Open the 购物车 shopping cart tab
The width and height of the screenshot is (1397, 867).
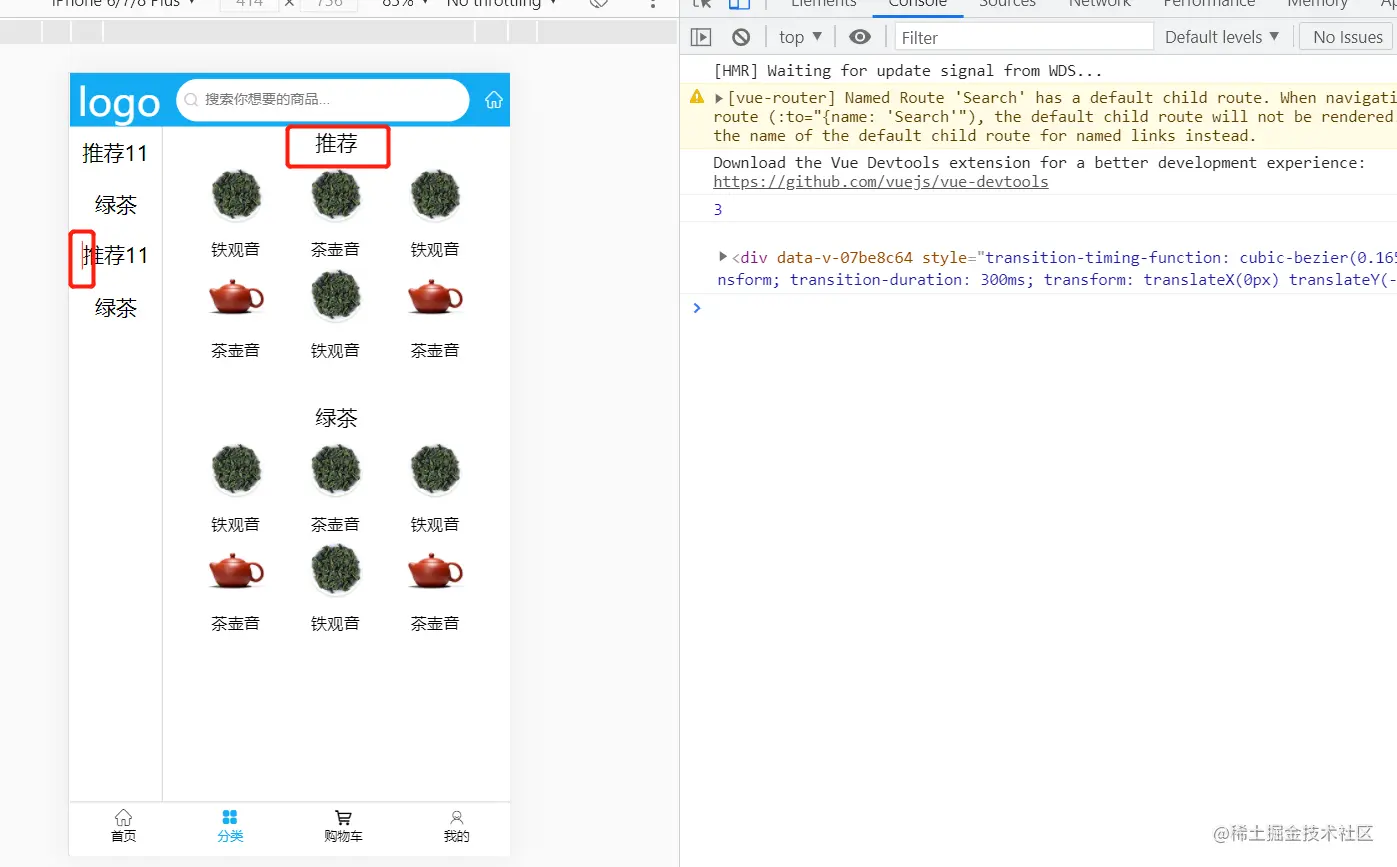343,826
